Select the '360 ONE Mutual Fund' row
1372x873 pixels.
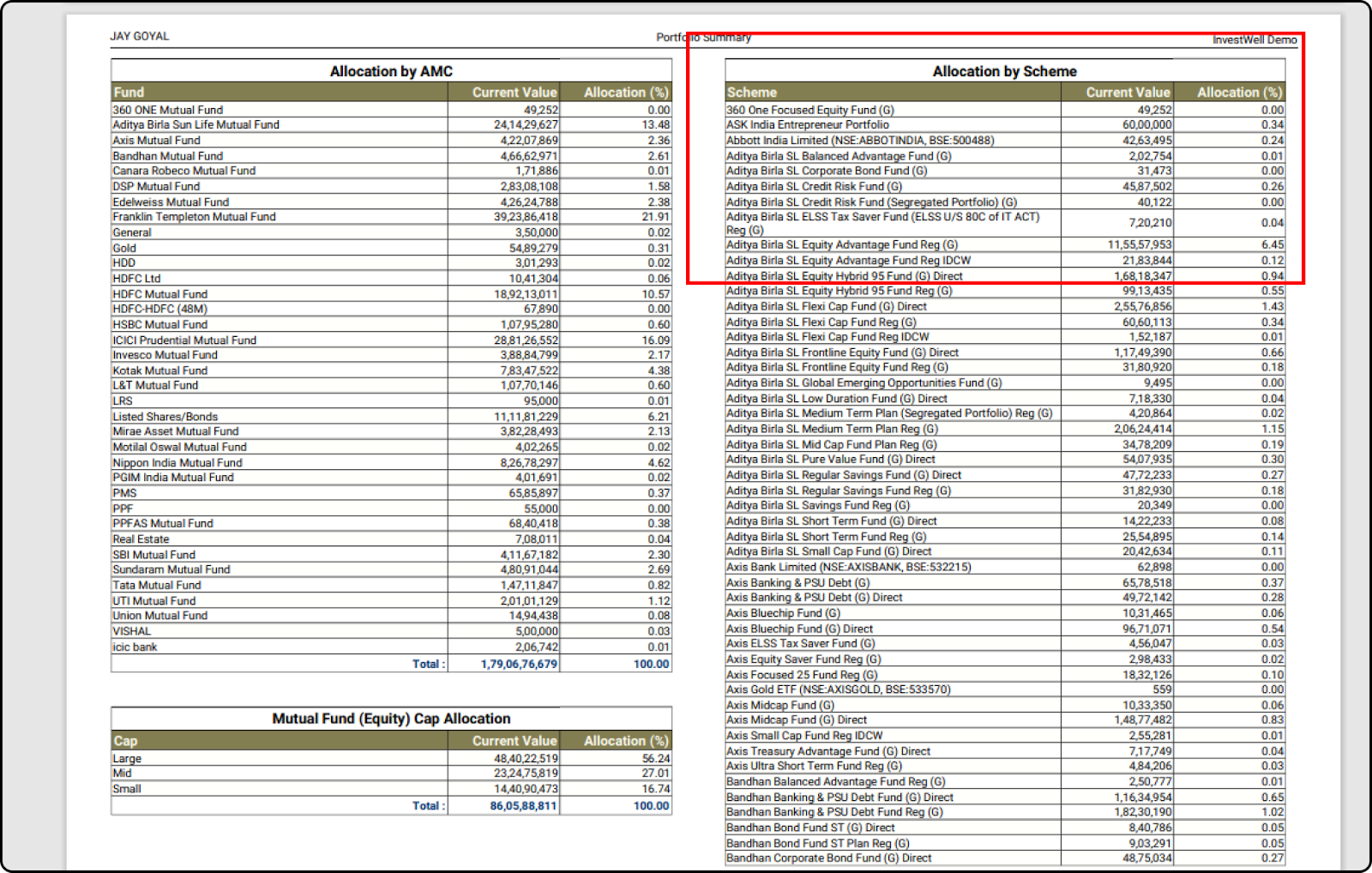coord(391,110)
